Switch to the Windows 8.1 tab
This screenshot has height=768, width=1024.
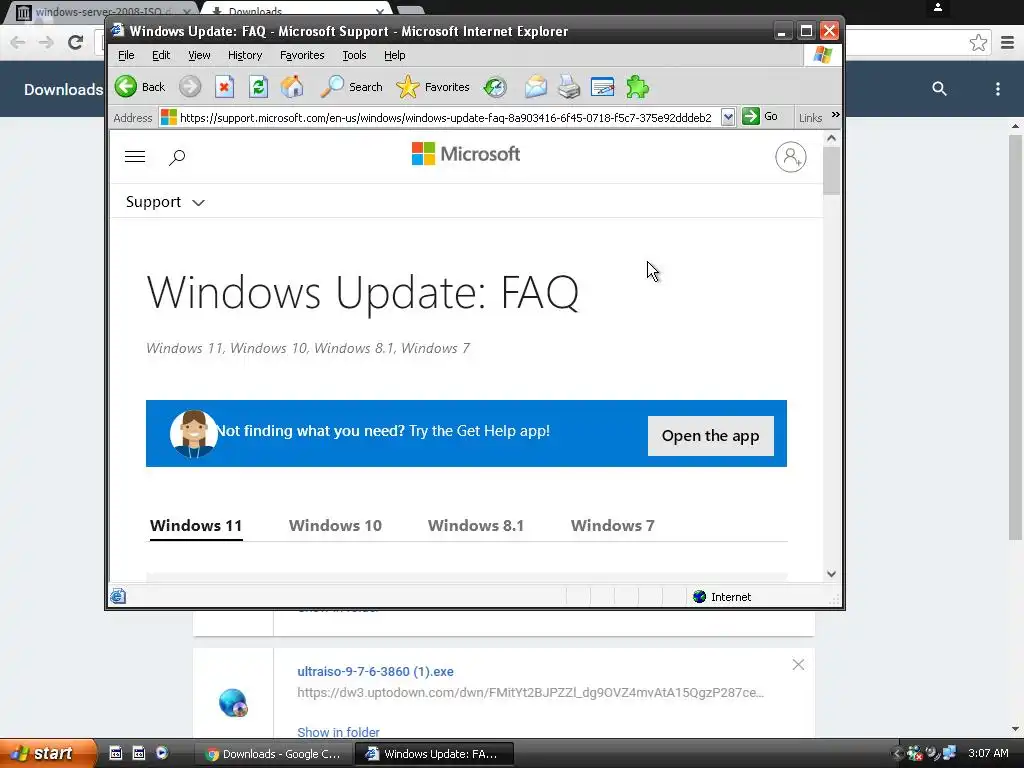(x=476, y=526)
